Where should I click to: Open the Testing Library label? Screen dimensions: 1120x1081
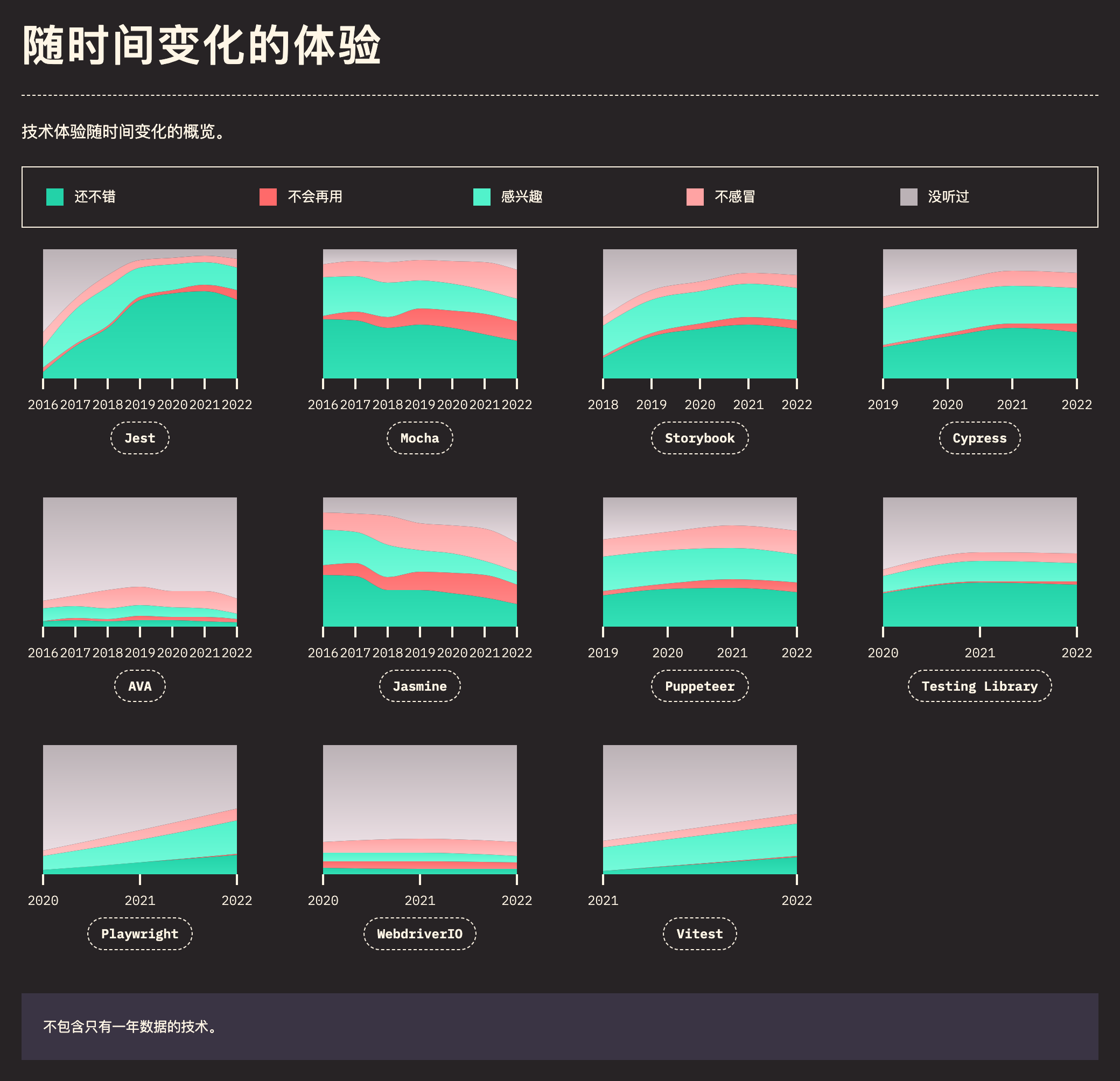979,686
